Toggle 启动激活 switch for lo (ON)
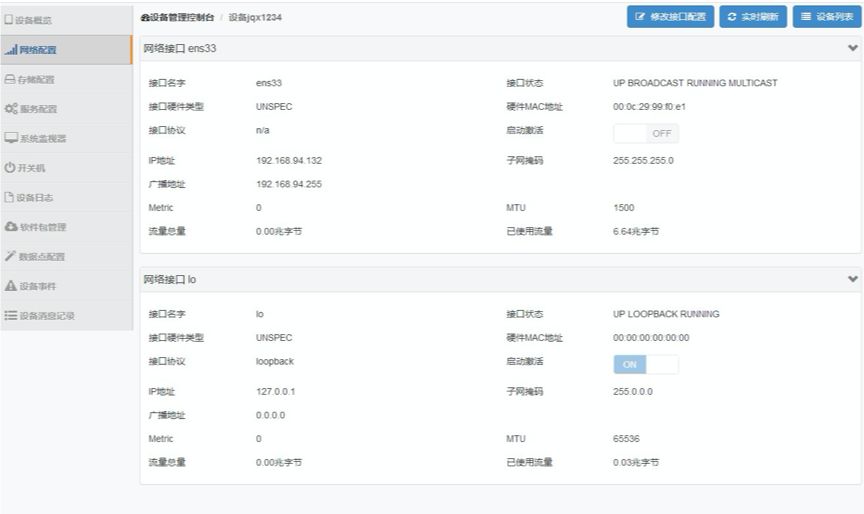 [x=646, y=364]
